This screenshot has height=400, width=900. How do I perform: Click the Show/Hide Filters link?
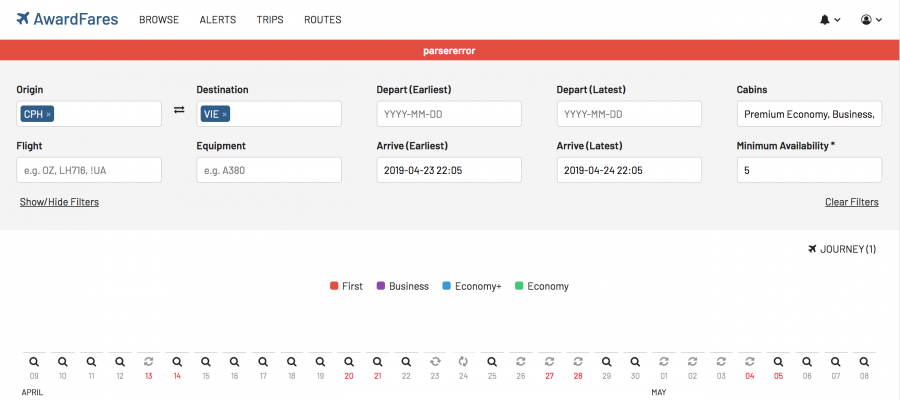(x=59, y=202)
